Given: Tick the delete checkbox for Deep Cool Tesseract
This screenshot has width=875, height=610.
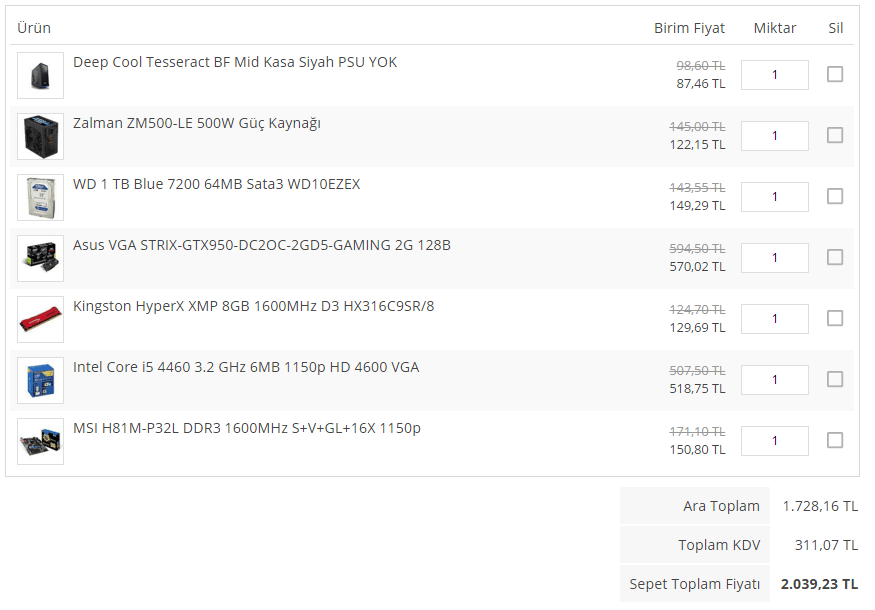Looking at the screenshot, I should [835, 74].
